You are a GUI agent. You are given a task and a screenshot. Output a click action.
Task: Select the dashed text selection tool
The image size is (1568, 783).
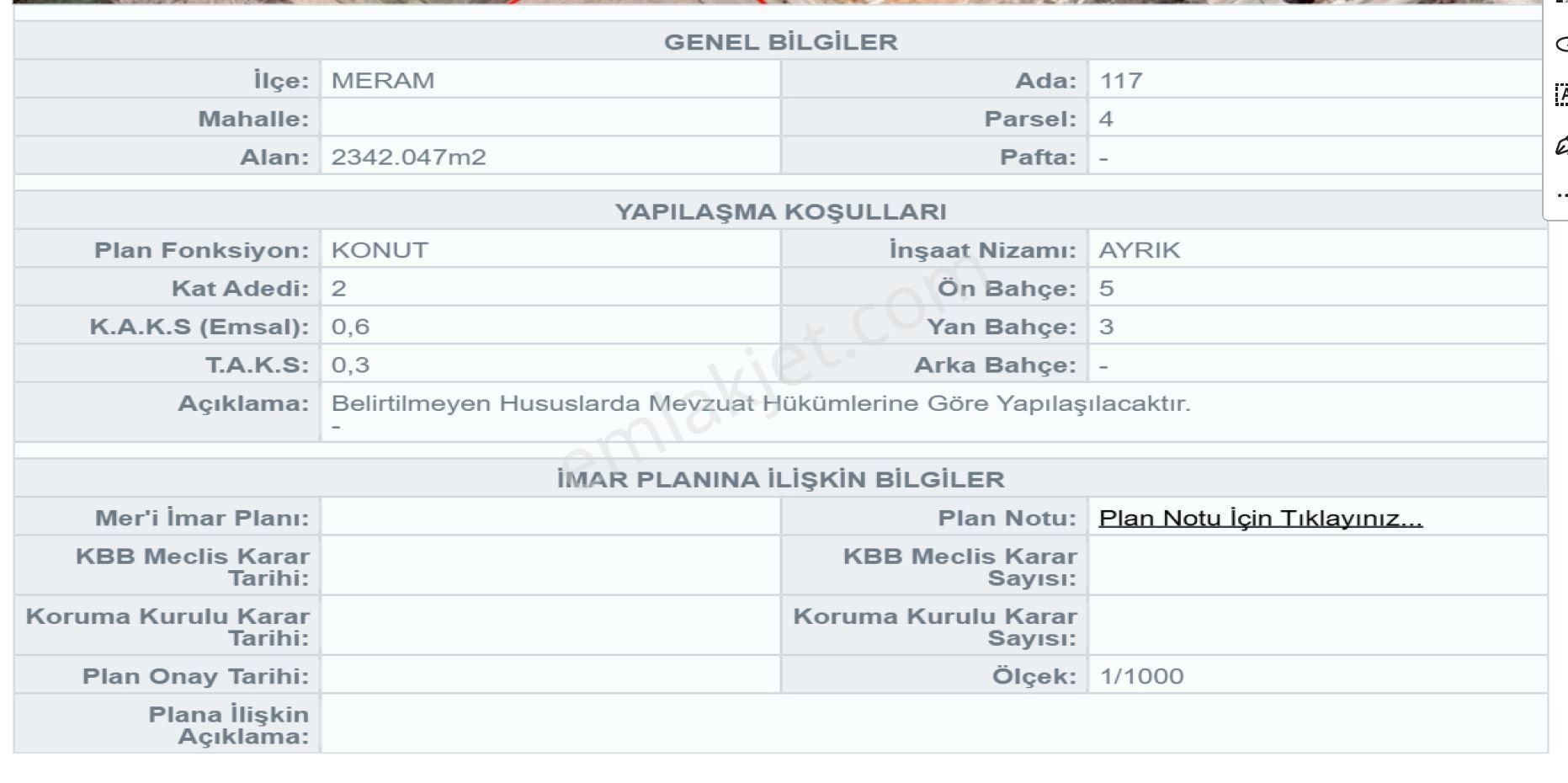click(x=1561, y=91)
